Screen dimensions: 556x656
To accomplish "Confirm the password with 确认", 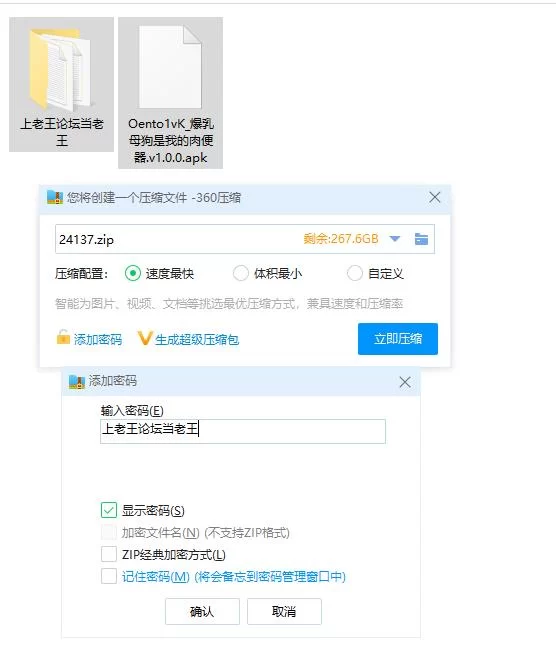I will tap(202, 612).
